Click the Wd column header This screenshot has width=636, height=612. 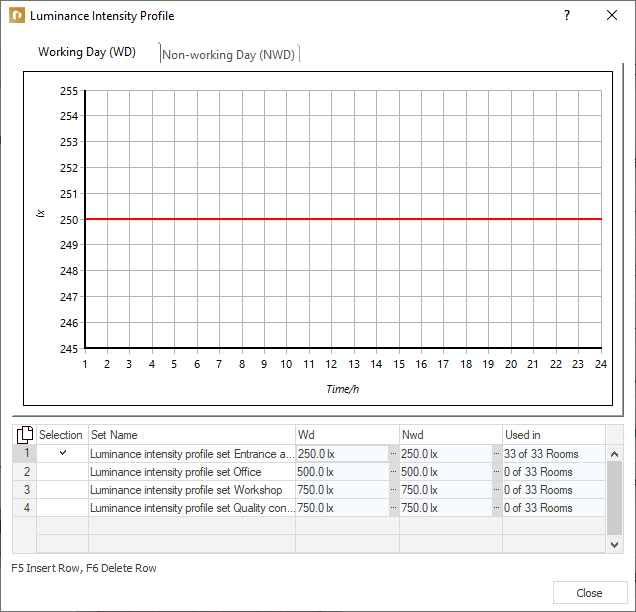coord(347,435)
